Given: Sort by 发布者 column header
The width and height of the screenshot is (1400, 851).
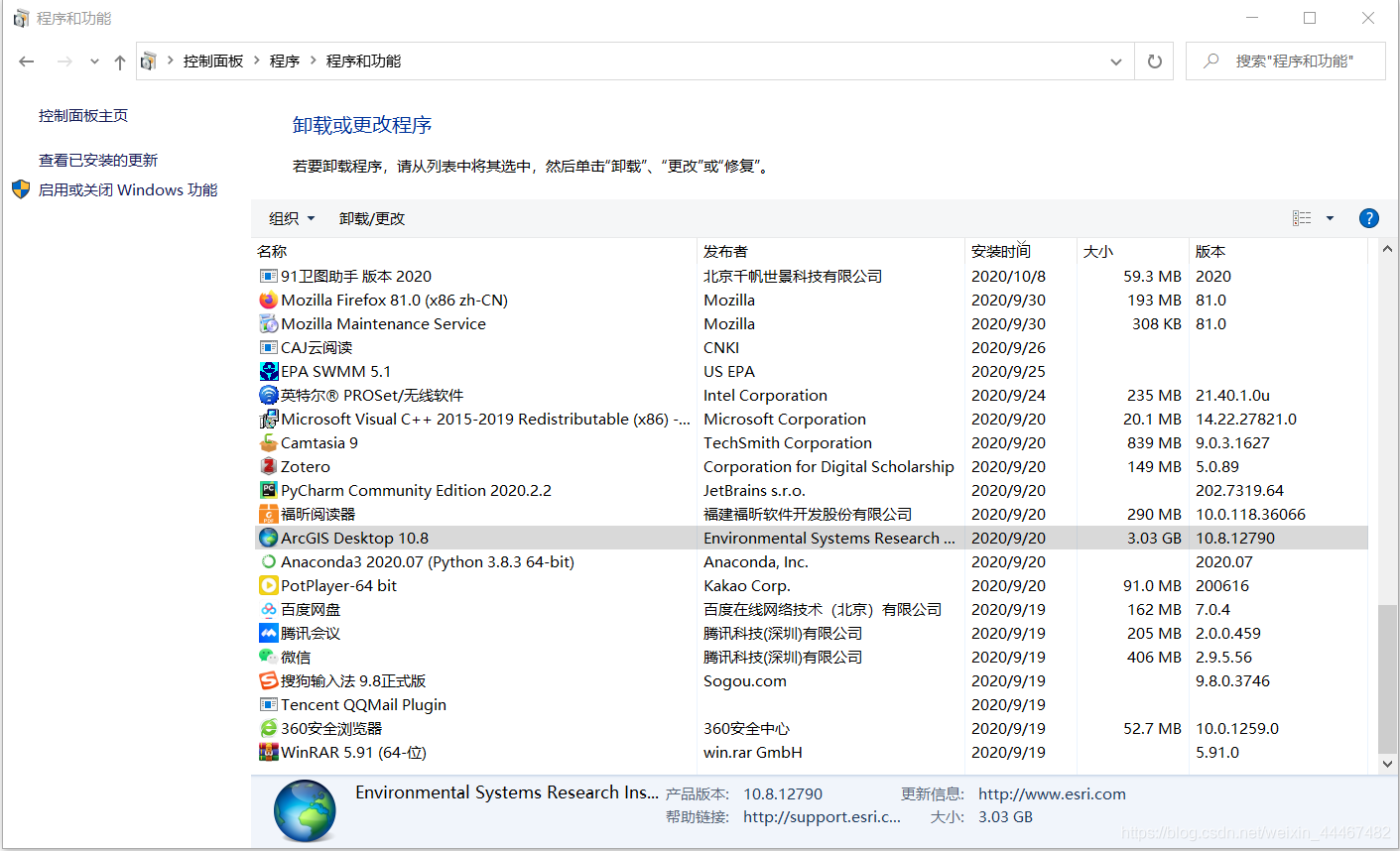Looking at the screenshot, I should tap(831, 251).
